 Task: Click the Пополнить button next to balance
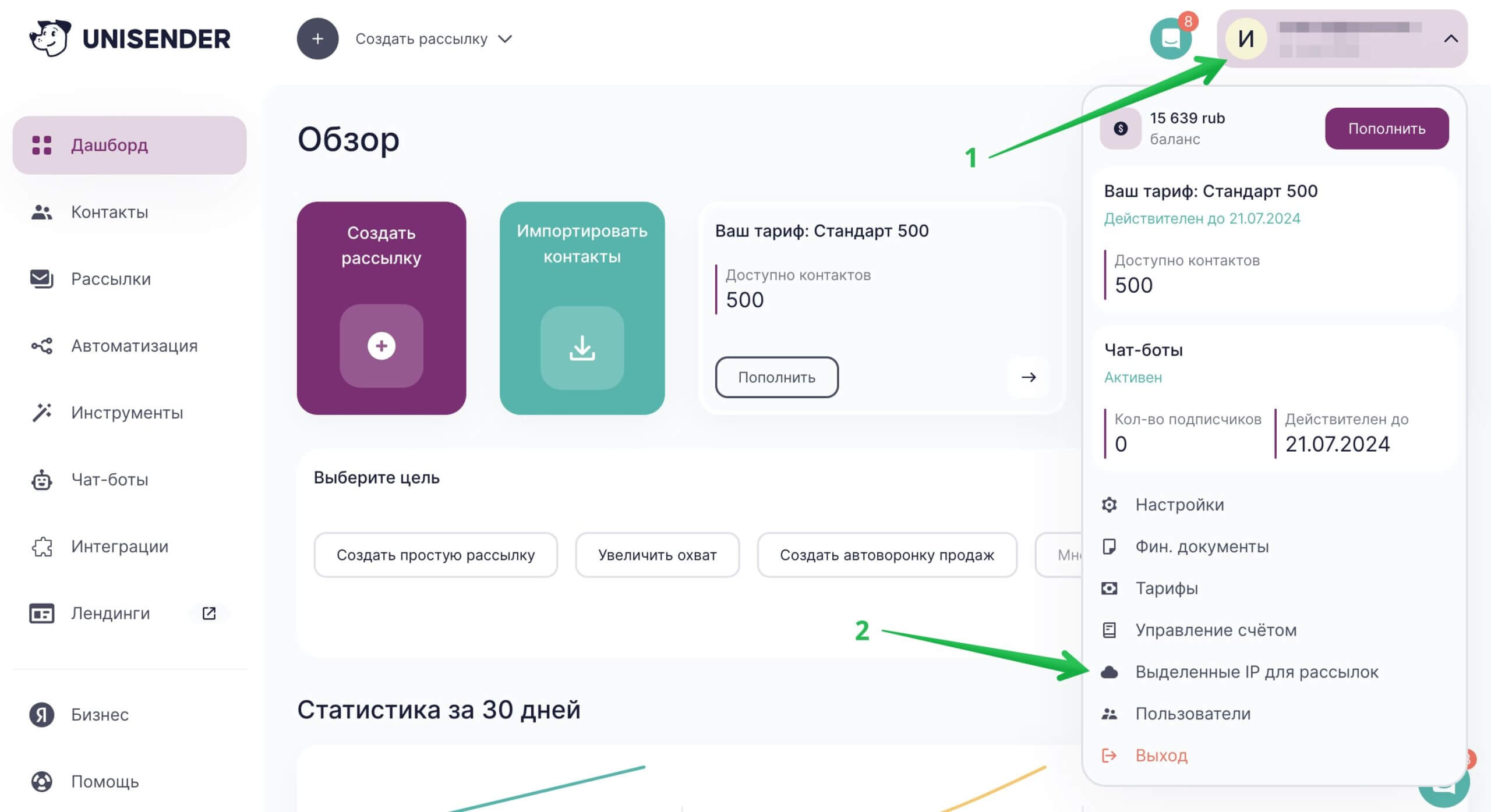coord(1387,128)
